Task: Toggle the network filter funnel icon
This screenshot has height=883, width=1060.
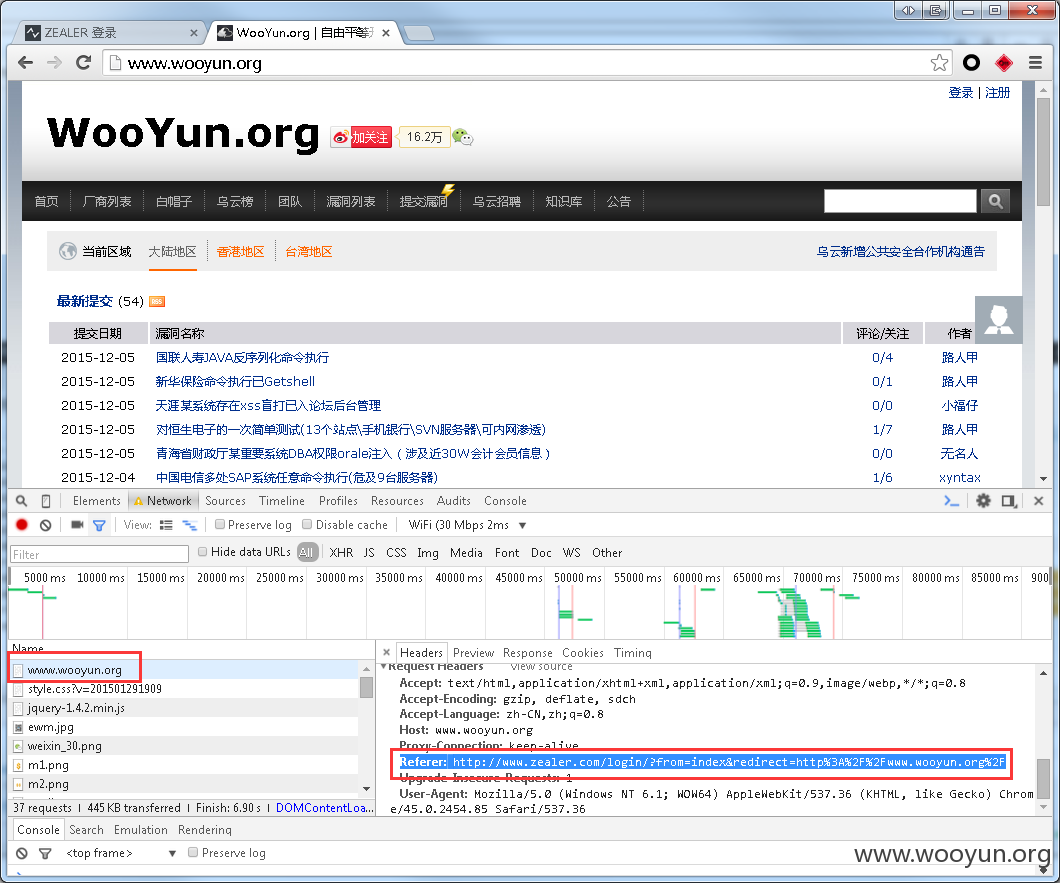Action: point(99,525)
